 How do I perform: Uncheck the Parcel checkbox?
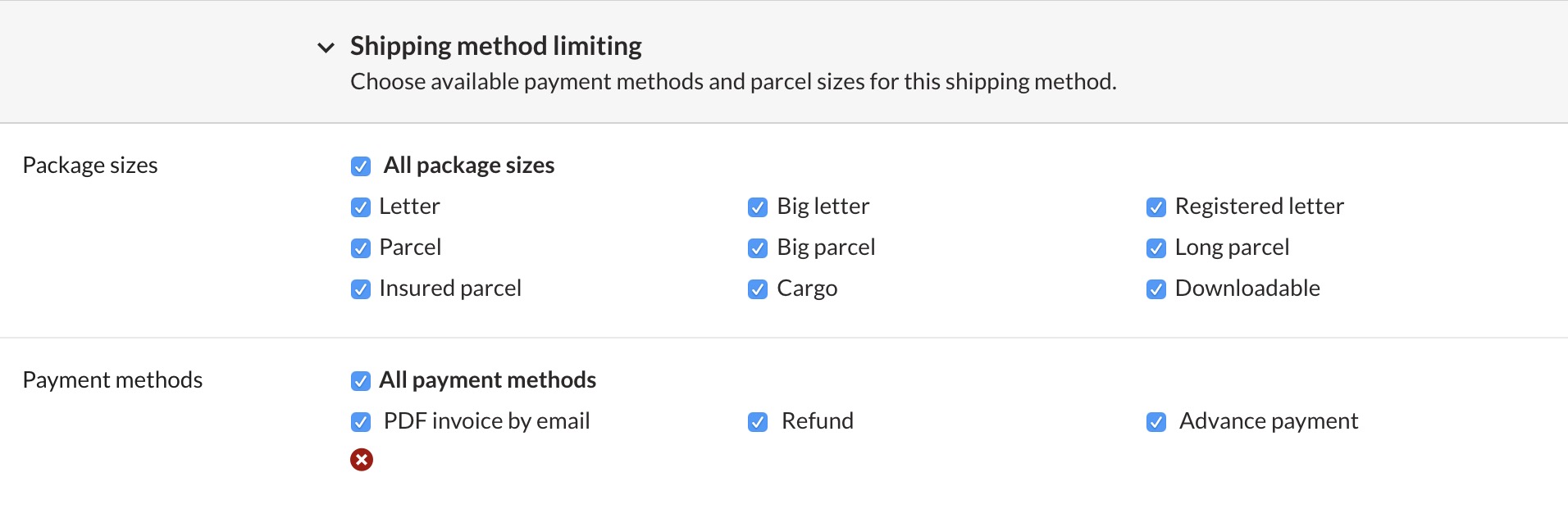361,248
